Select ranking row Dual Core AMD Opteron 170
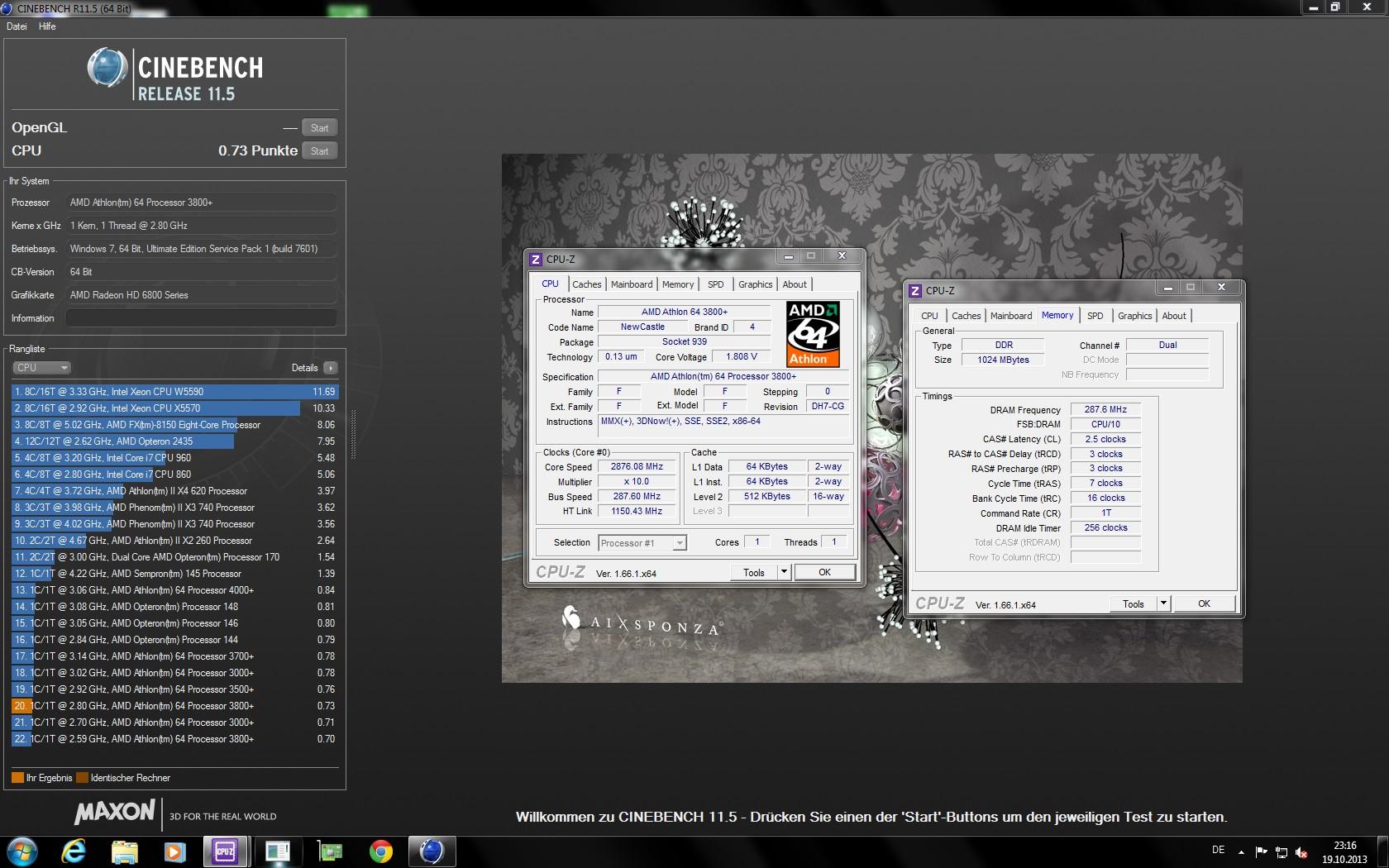Image resolution: width=1389 pixels, height=868 pixels. click(174, 557)
